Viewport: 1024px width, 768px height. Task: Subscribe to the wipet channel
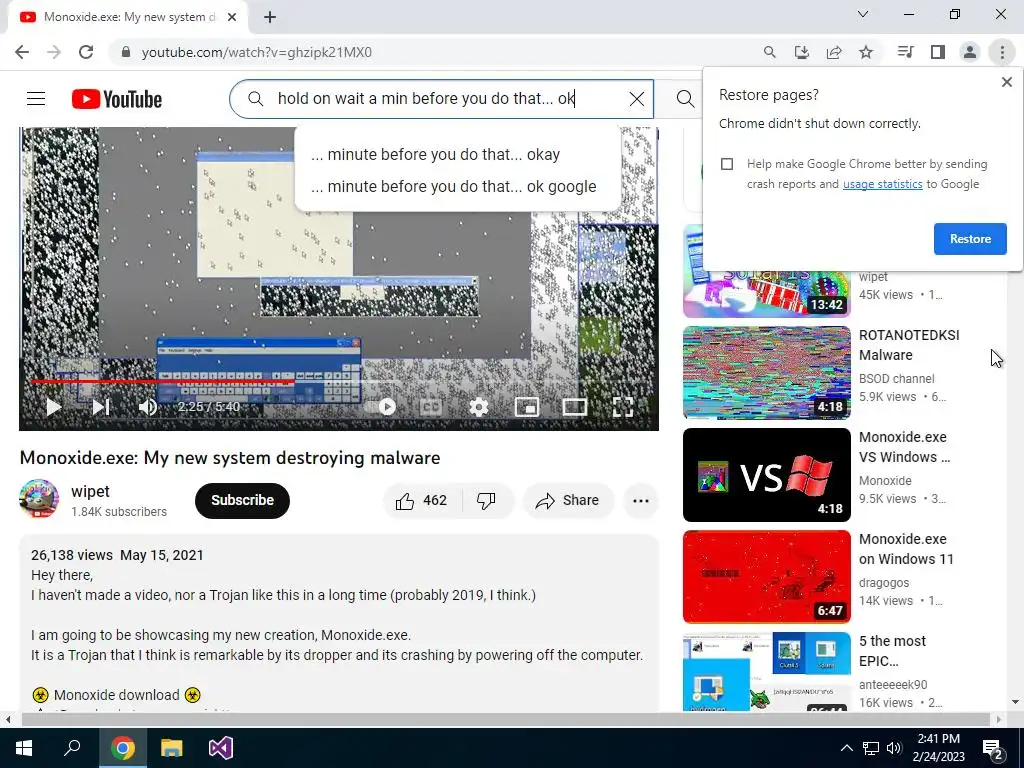242,500
